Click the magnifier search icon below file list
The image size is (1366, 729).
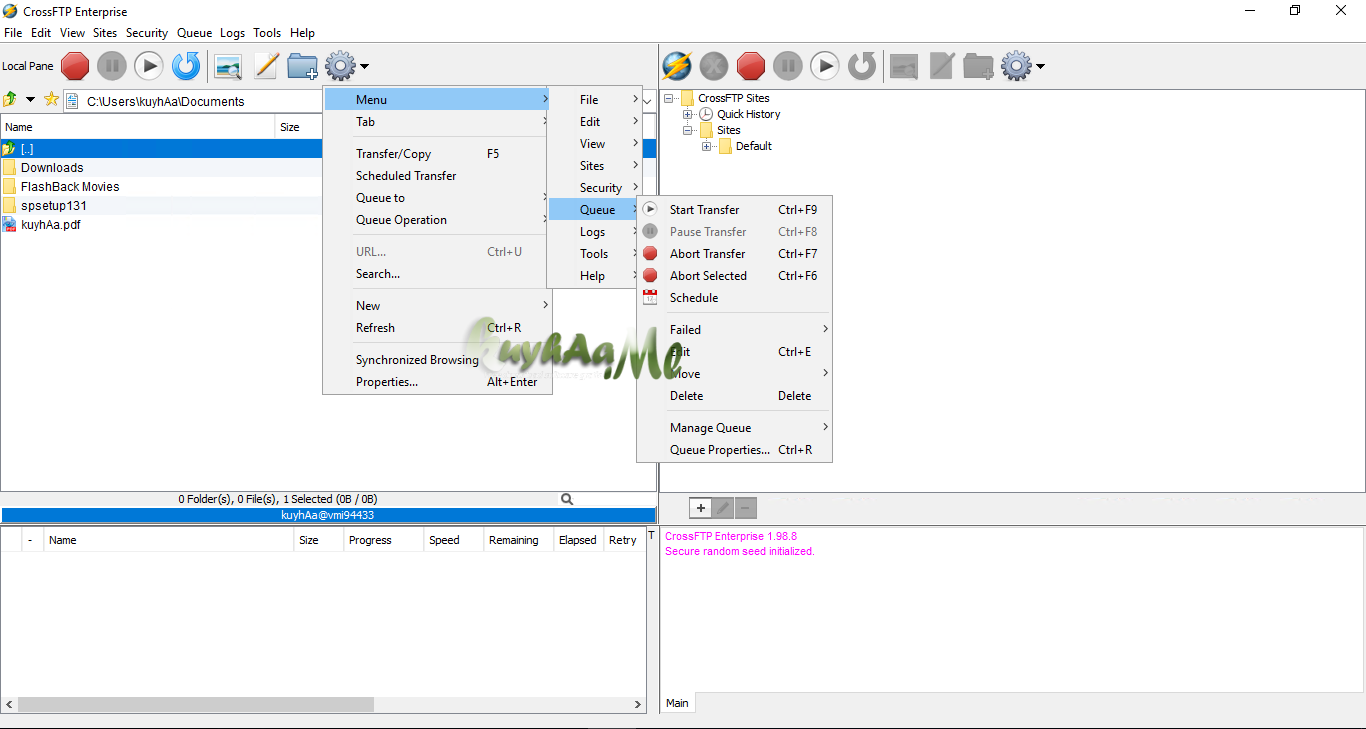(567, 499)
